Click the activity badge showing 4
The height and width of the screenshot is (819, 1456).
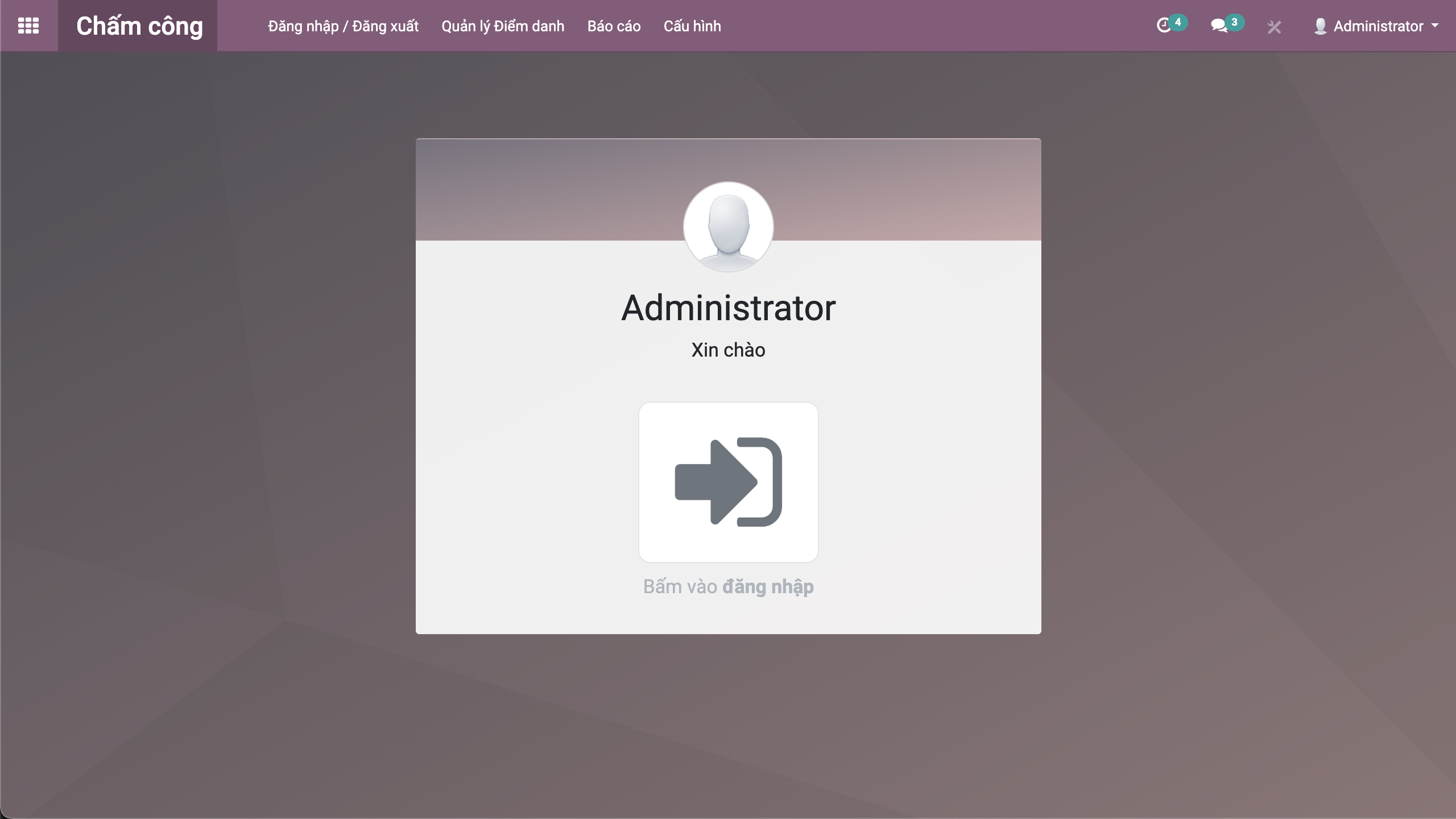tap(1178, 22)
